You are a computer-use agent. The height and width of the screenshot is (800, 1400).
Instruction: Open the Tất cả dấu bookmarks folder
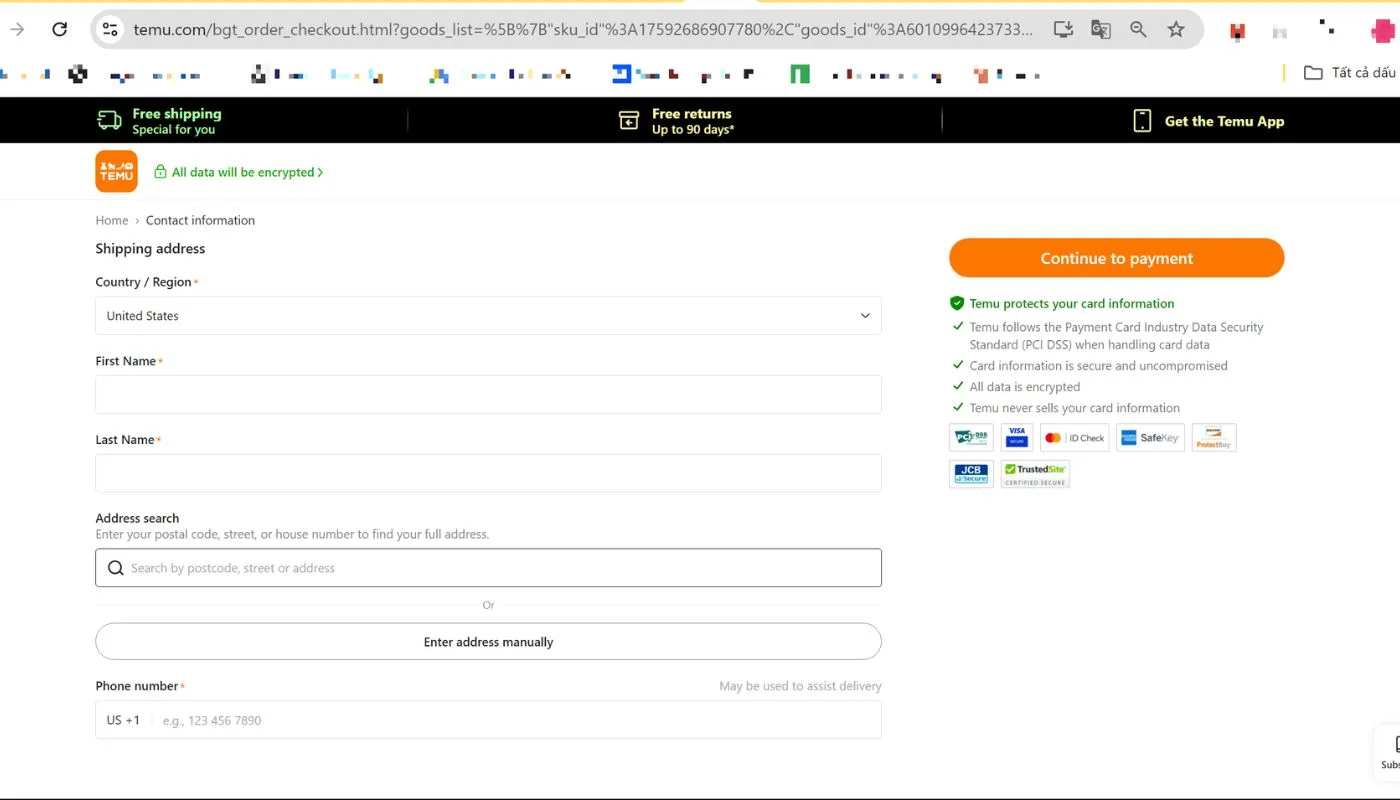click(1350, 72)
